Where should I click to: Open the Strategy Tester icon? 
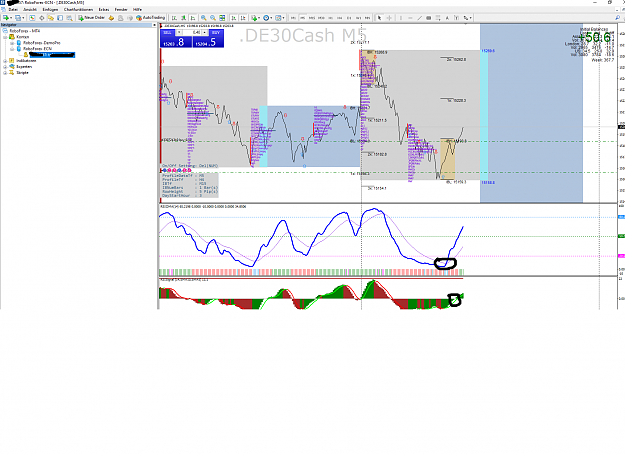pos(69,18)
